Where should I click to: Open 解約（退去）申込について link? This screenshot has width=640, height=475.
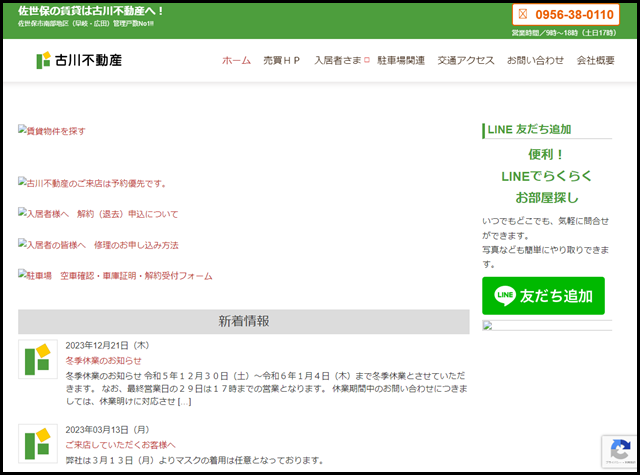pos(98,214)
